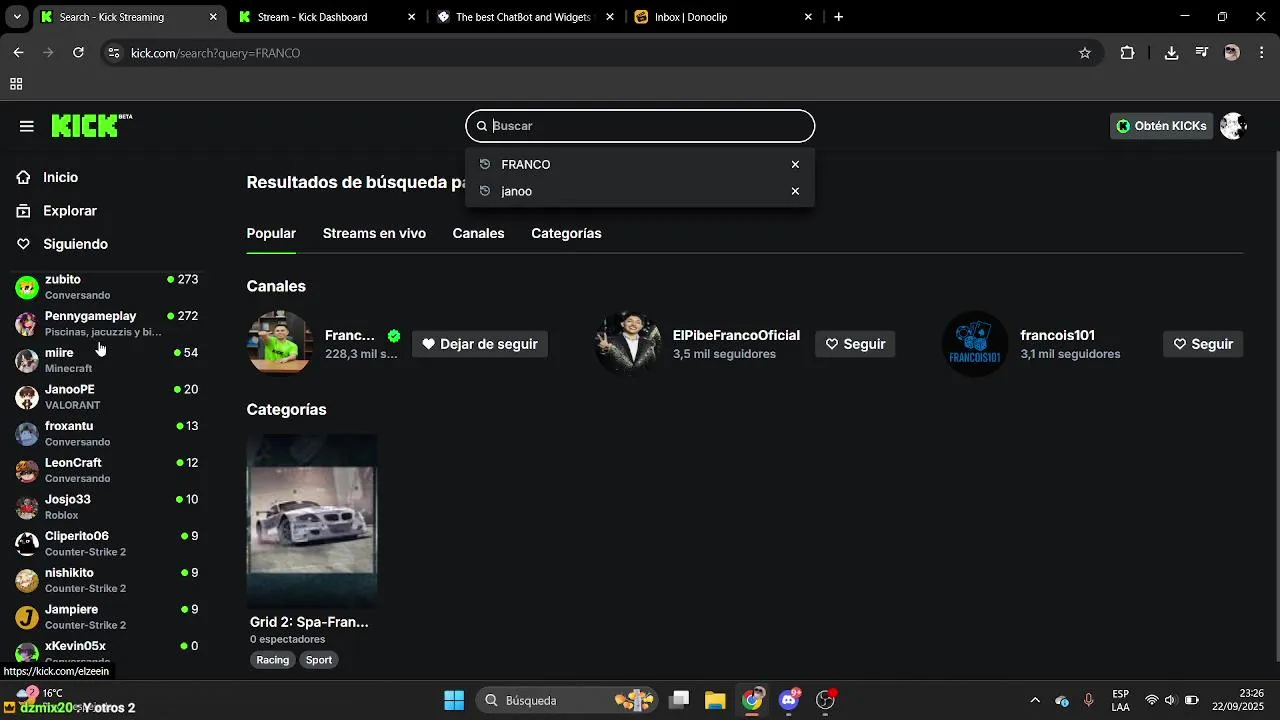This screenshot has width=1280, height=720.
Task: Open the verified Franc... channel avatar
Action: [280, 343]
